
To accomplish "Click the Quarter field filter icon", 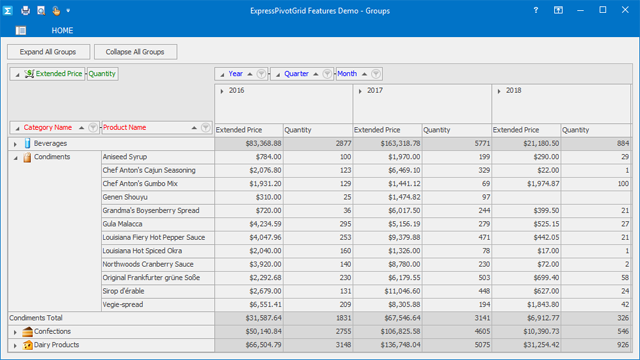I will pos(327,74).
